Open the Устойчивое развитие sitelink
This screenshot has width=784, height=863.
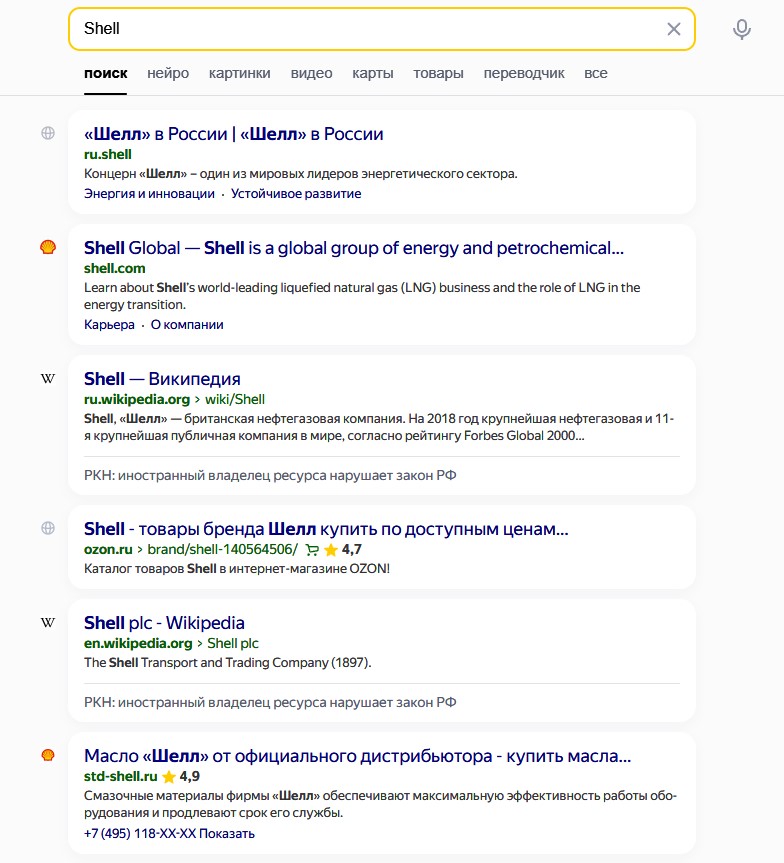pos(296,194)
